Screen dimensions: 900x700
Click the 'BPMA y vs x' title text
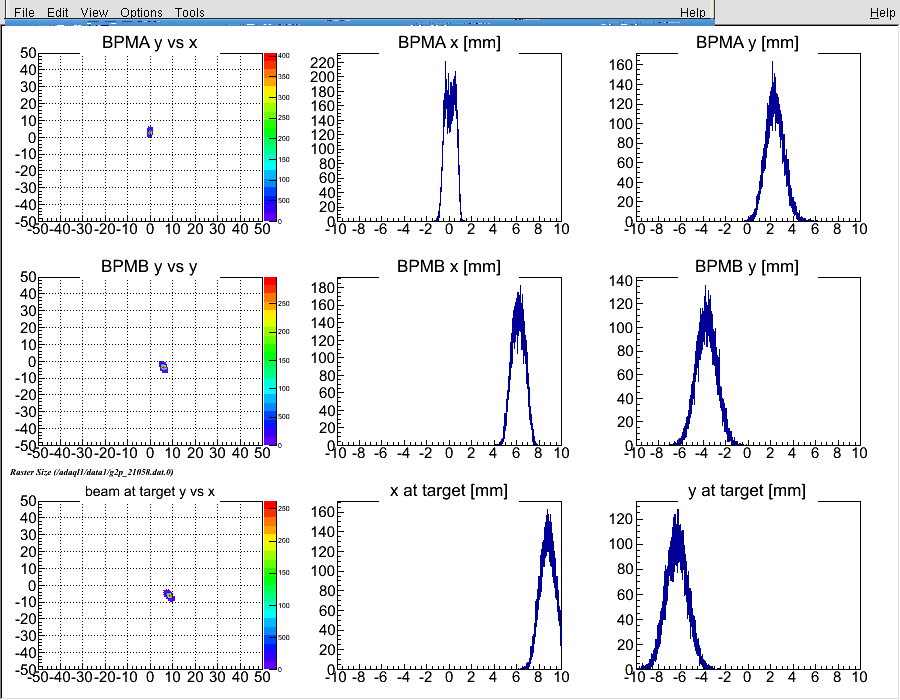(149, 42)
